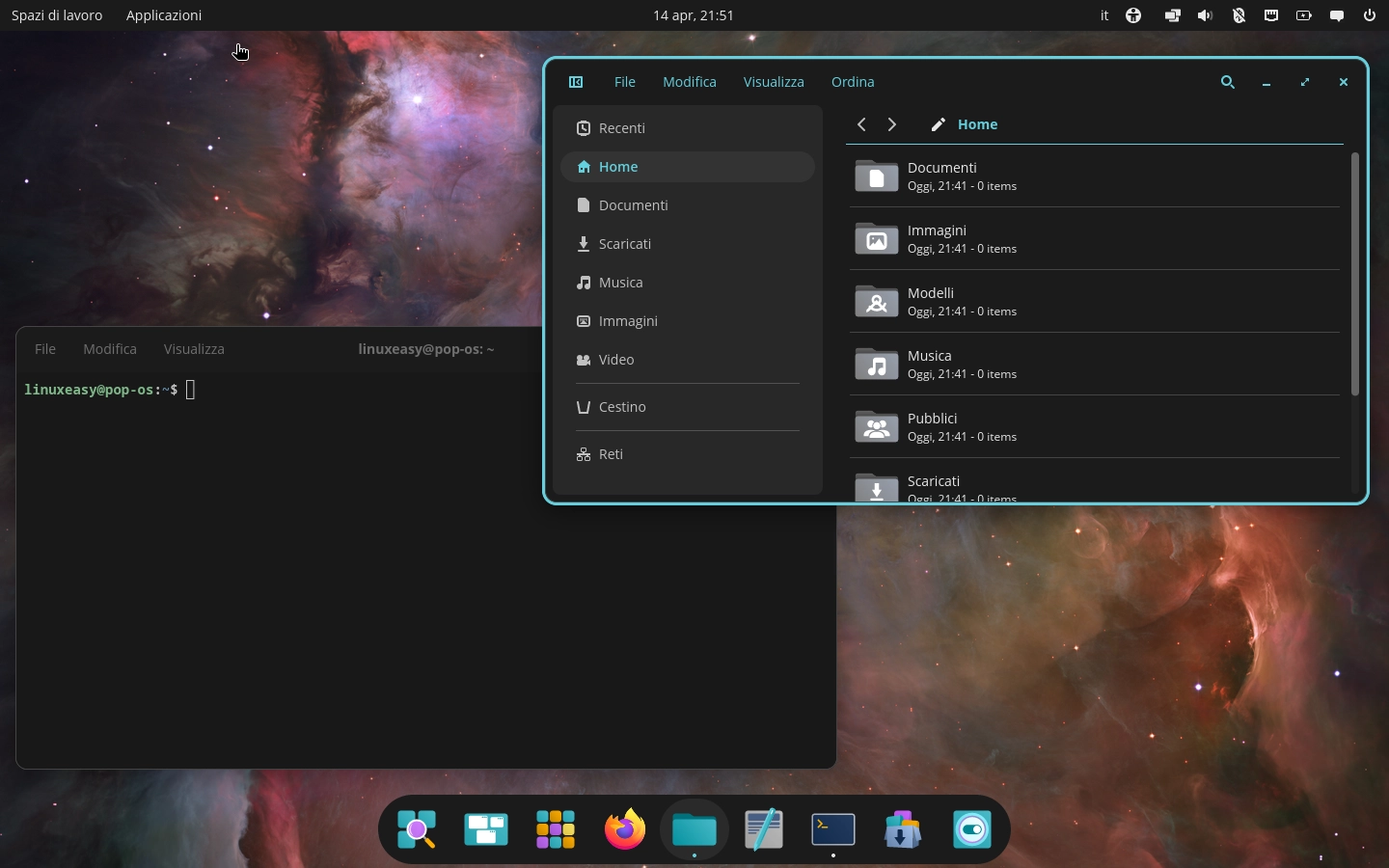
Task: Open the Scaricati folder from sidebar
Action: pyautogui.click(x=624, y=244)
